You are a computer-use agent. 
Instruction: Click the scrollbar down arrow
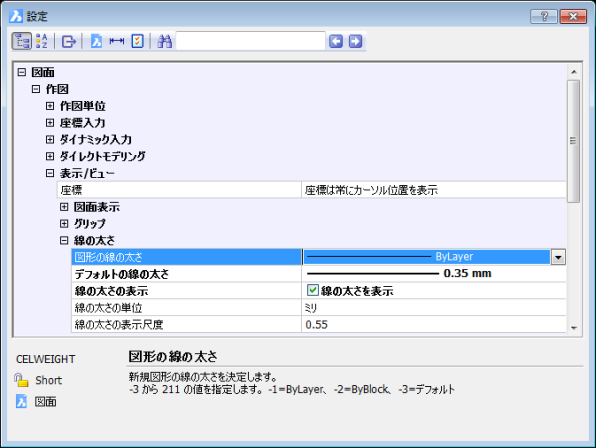(574, 328)
